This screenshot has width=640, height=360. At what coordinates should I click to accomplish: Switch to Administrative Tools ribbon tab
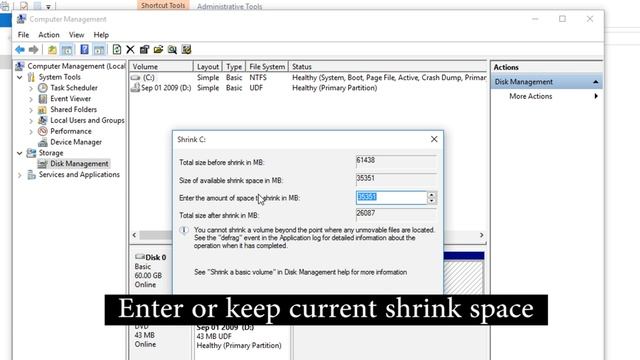229,6
